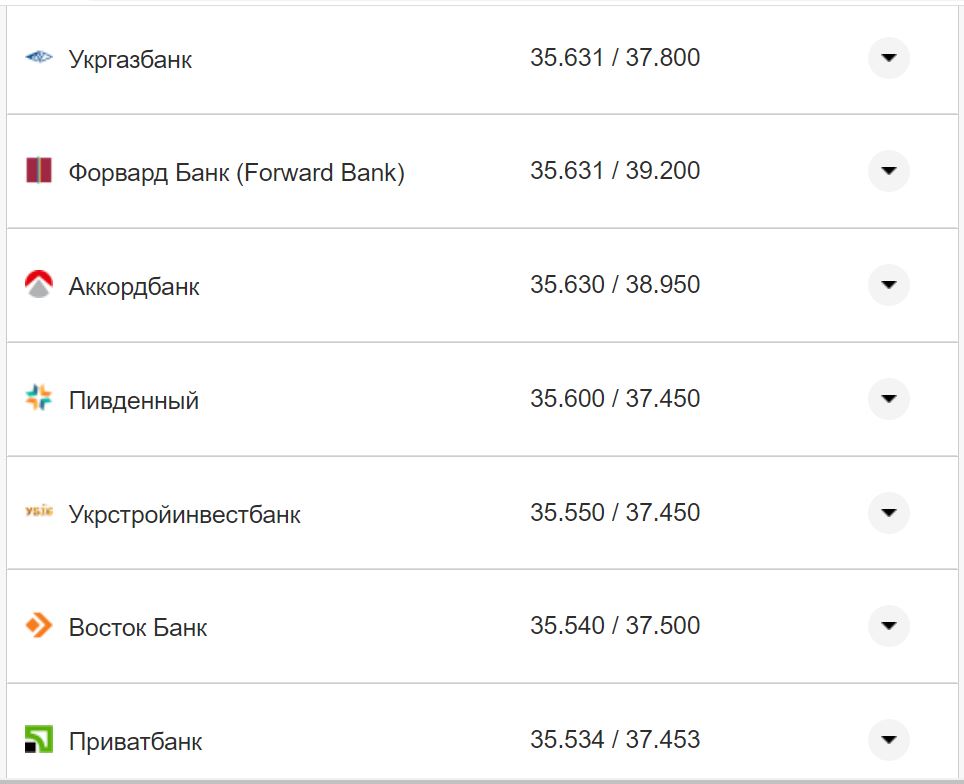Expand the Пивденный rate details

click(x=888, y=399)
